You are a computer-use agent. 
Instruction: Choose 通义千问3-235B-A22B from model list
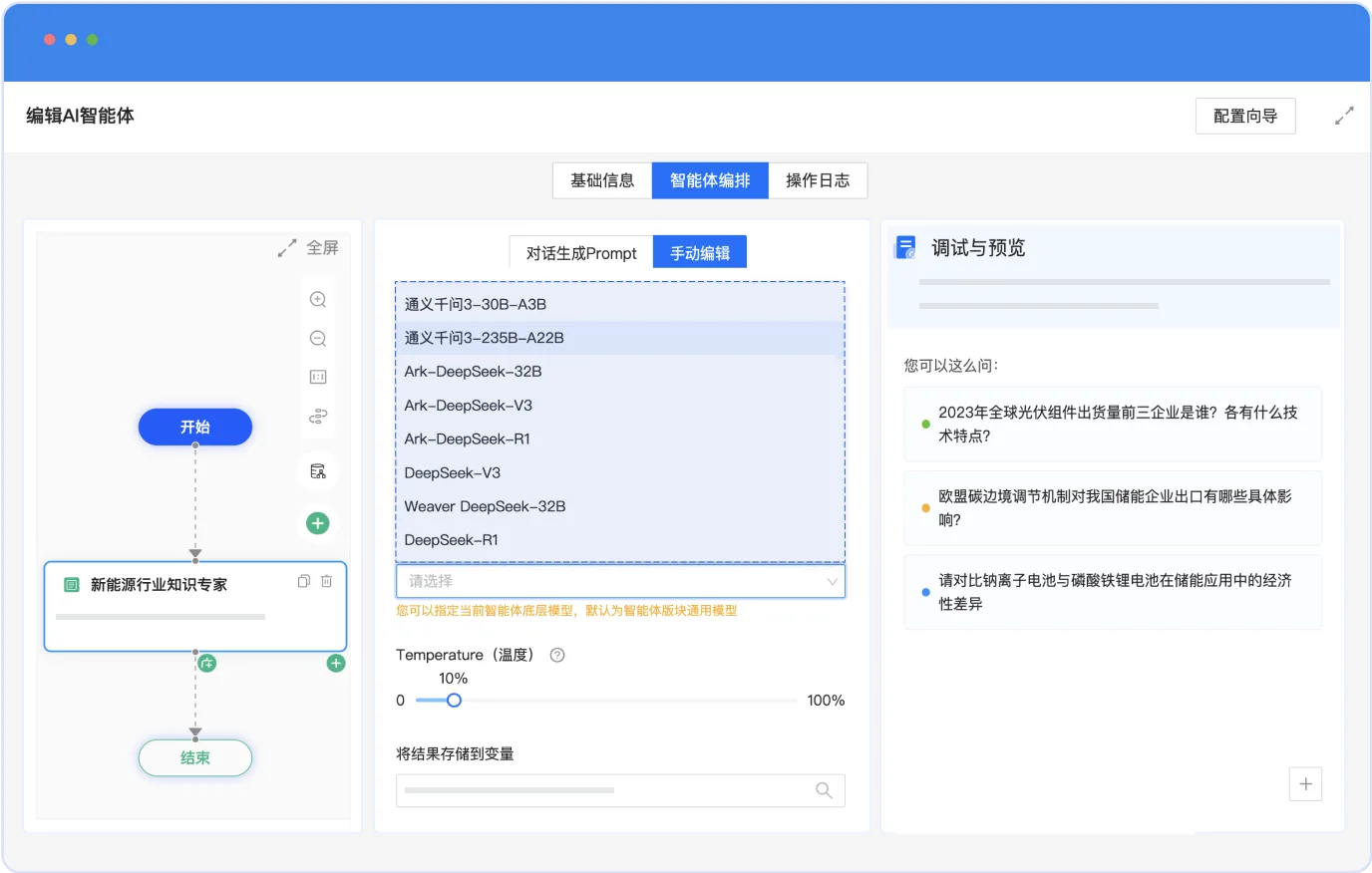click(620, 338)
